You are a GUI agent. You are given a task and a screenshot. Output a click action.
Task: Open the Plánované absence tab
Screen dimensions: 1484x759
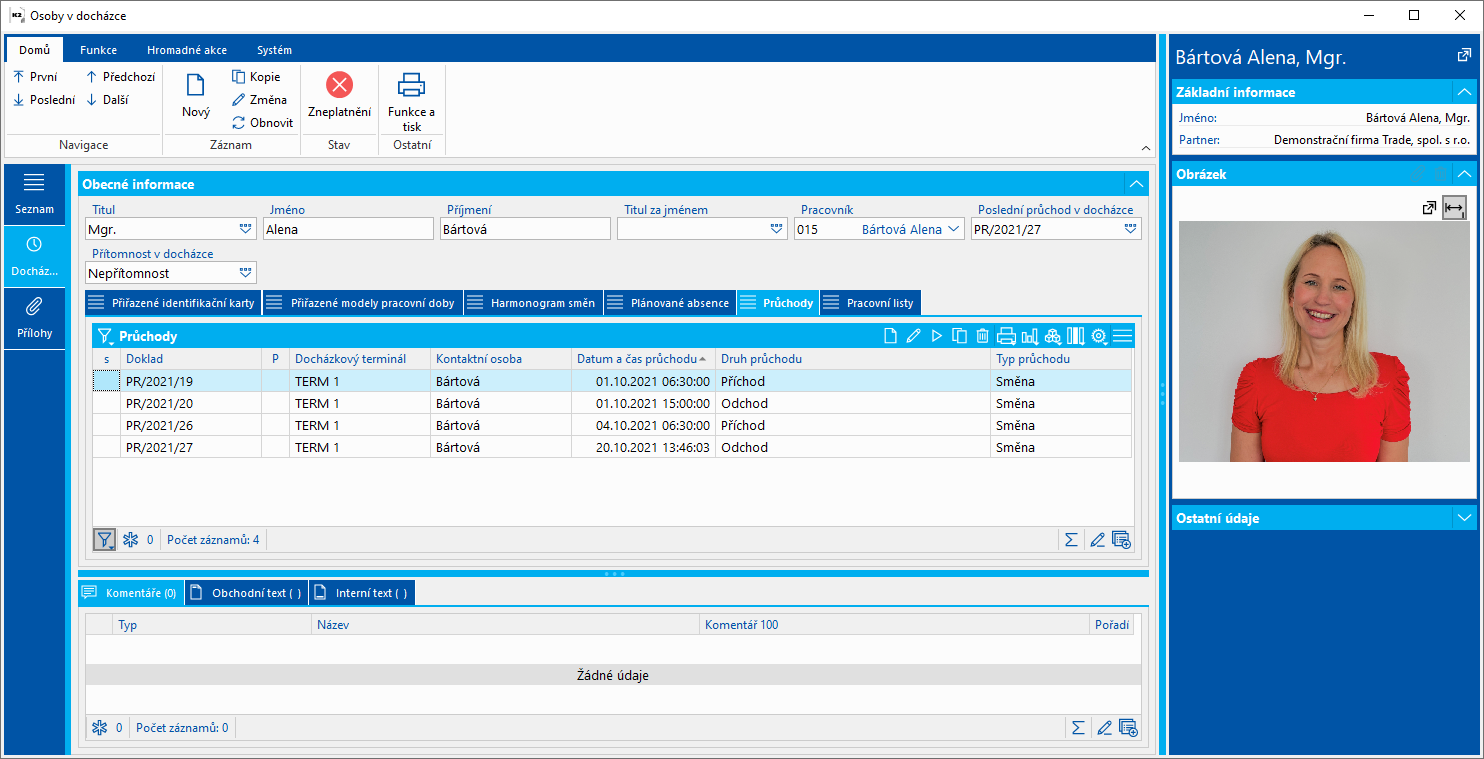tap(670, 303)
